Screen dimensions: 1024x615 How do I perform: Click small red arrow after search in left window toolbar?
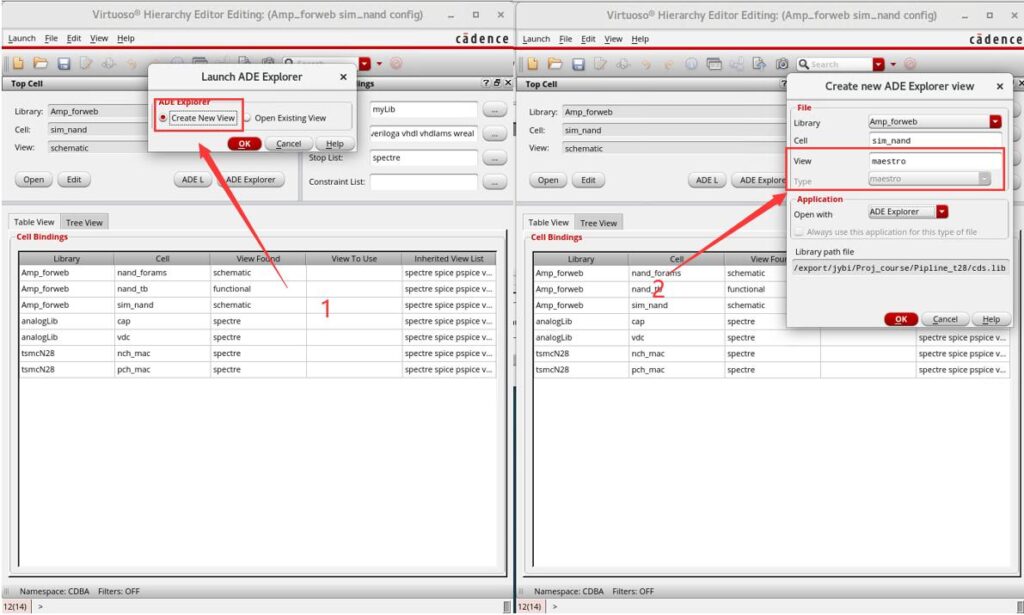click(x=379, y=63)
